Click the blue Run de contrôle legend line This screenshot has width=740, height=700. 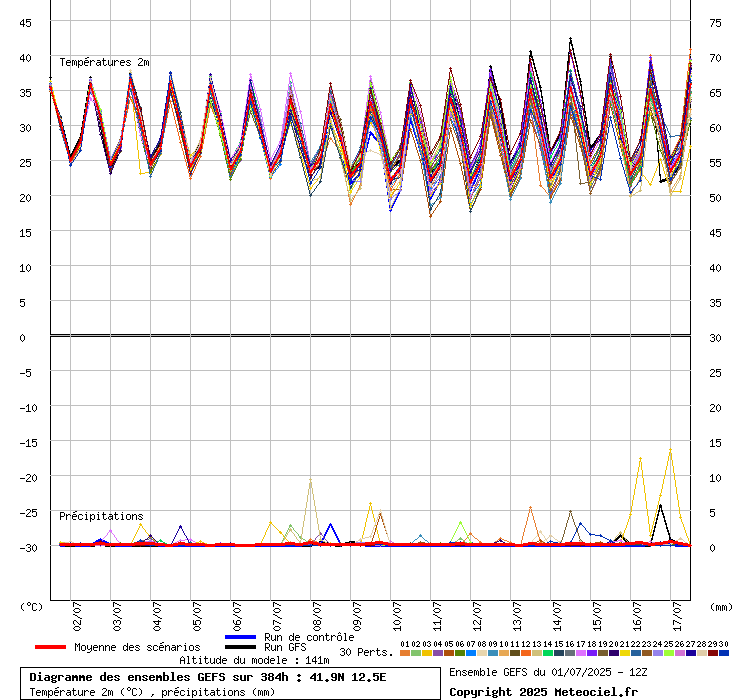pos(240,637)
